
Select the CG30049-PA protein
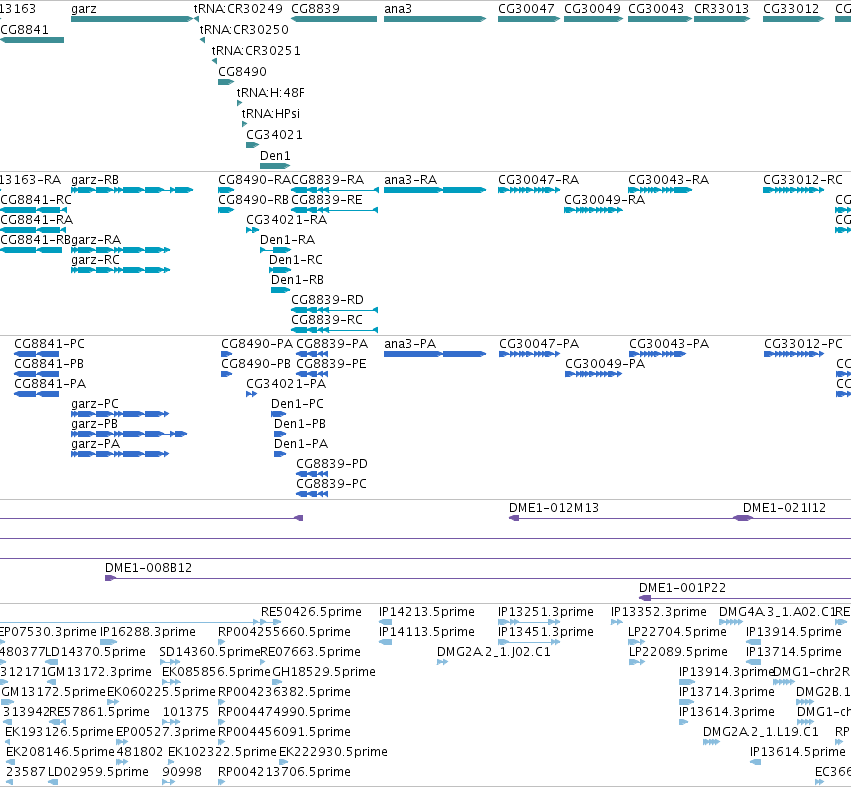coord(594,374)
